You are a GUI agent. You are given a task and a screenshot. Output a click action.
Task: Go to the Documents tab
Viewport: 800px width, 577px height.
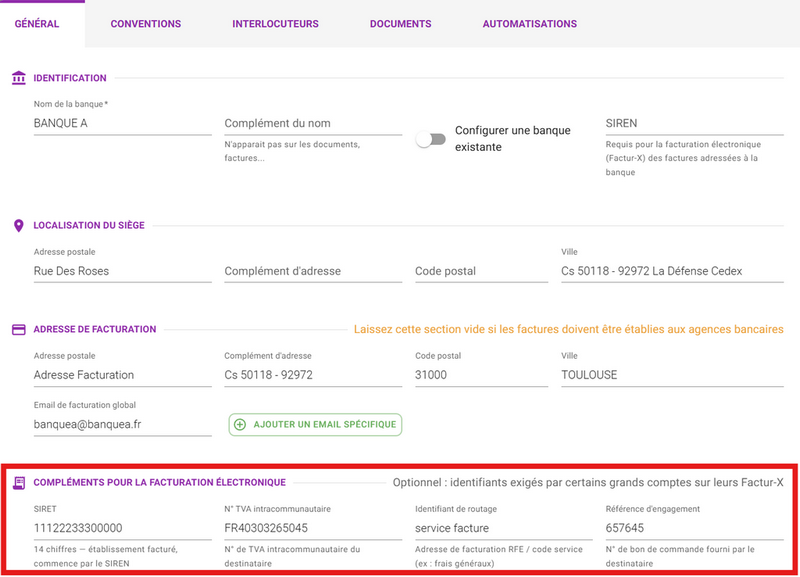click(401, 24)
